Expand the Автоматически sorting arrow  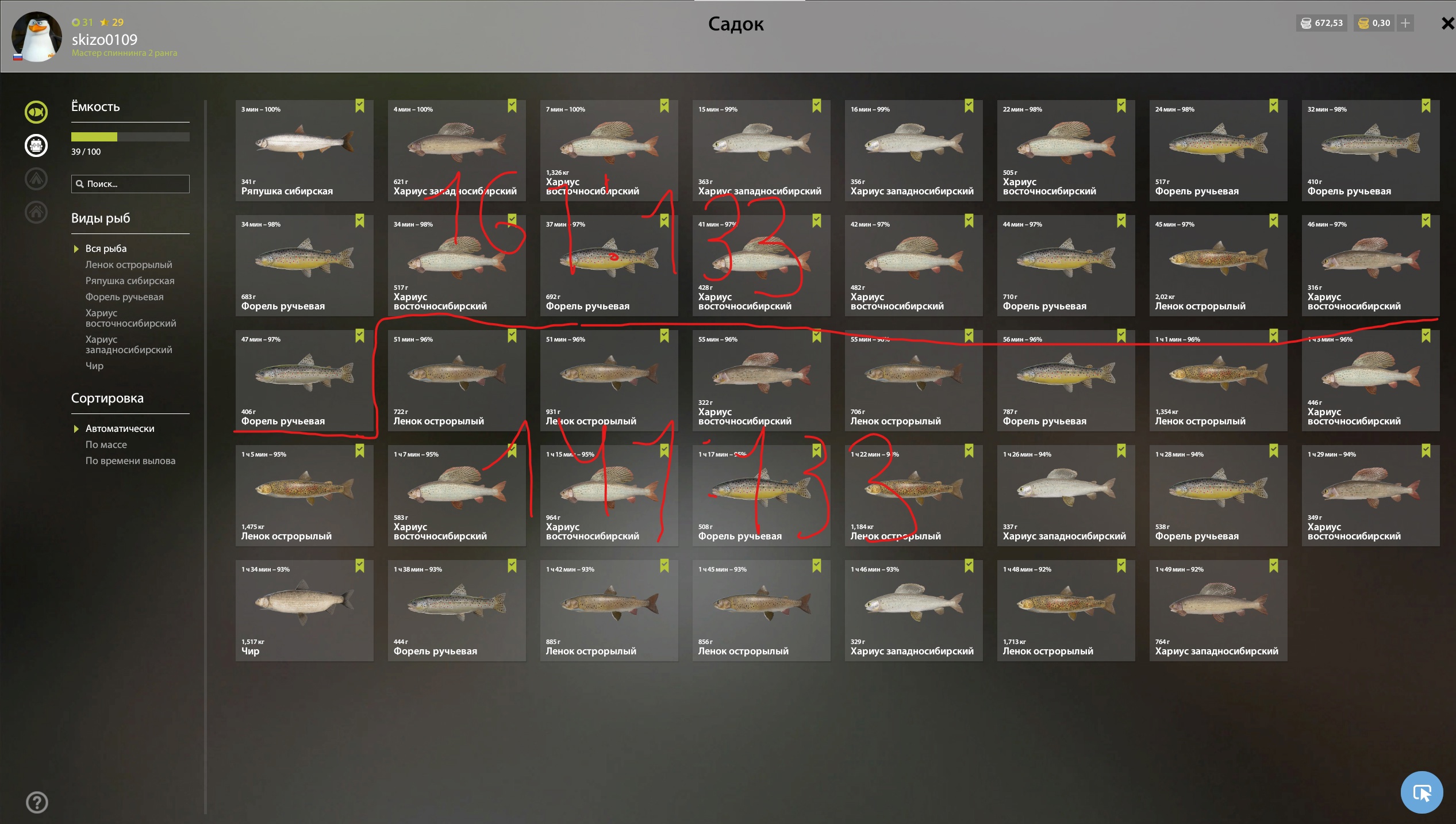click(76, 429)
